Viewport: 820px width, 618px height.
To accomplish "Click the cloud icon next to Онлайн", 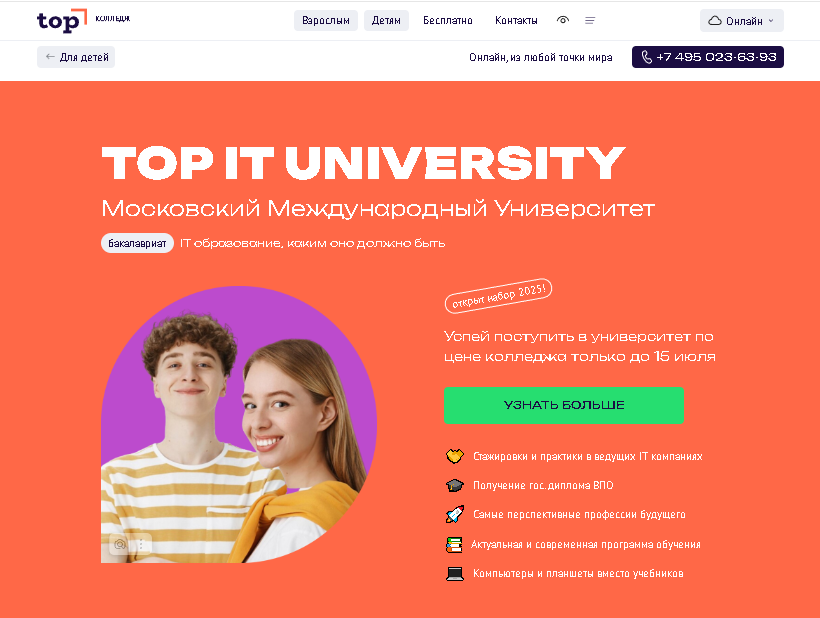I will (x=714, y=21).
